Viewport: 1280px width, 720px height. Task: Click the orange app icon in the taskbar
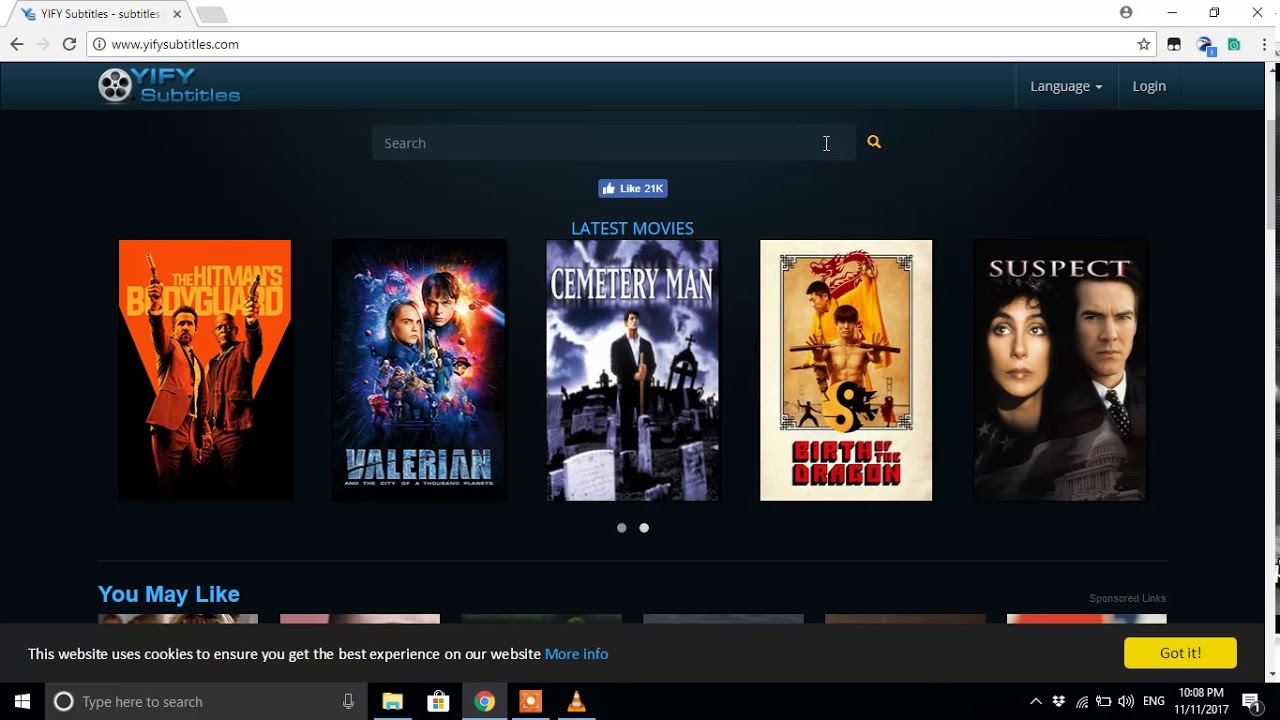click(530, 701)
